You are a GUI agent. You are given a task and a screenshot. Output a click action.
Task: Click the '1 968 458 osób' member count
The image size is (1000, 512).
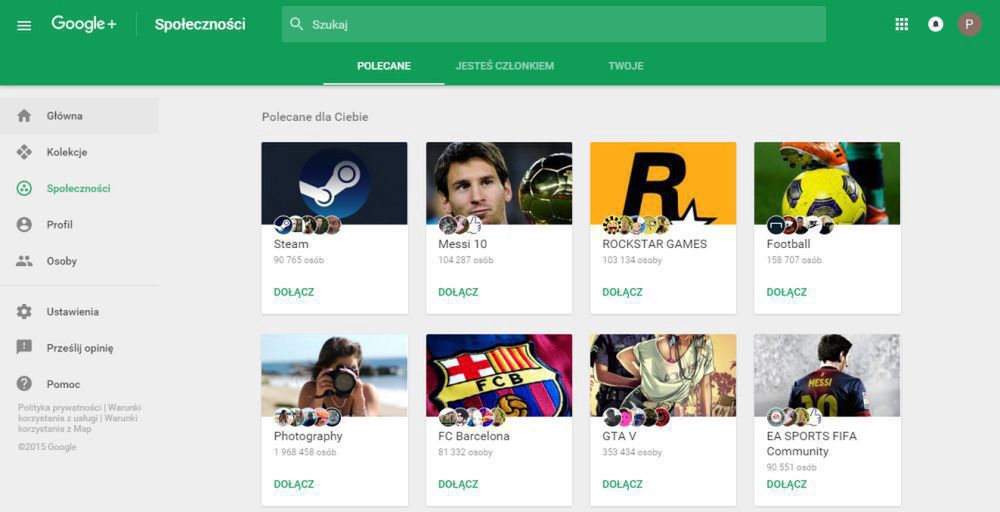coord(305,452)
